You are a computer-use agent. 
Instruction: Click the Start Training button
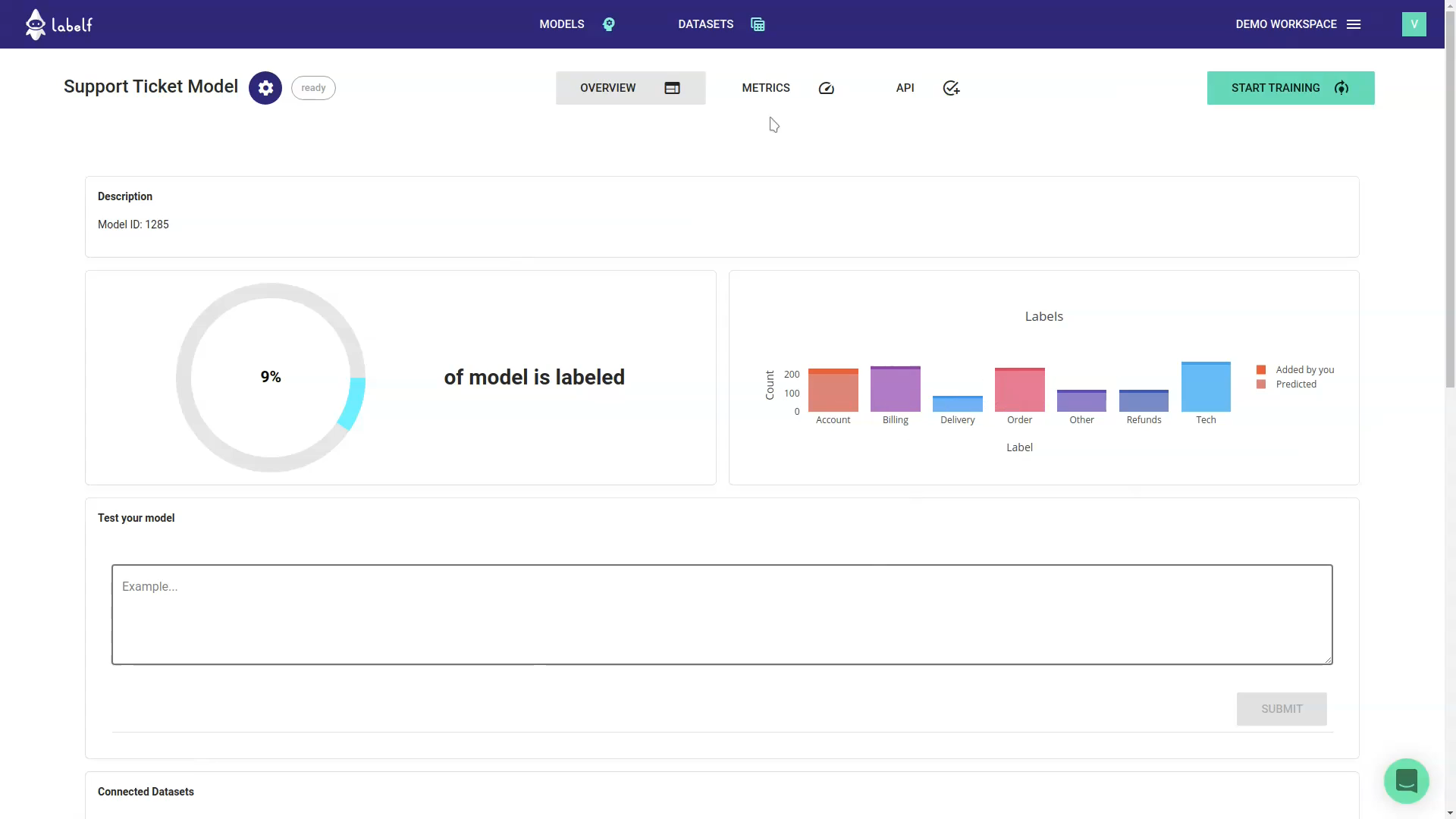(1290, 88)
